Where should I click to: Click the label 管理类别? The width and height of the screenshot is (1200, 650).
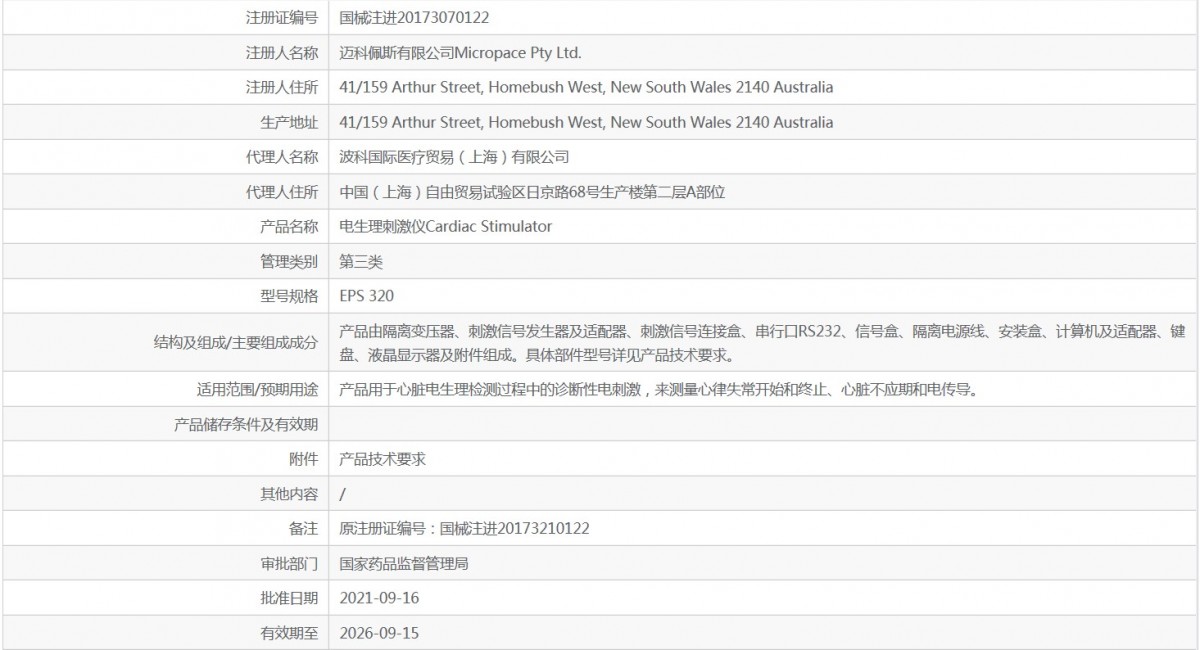tap(289, 262)
